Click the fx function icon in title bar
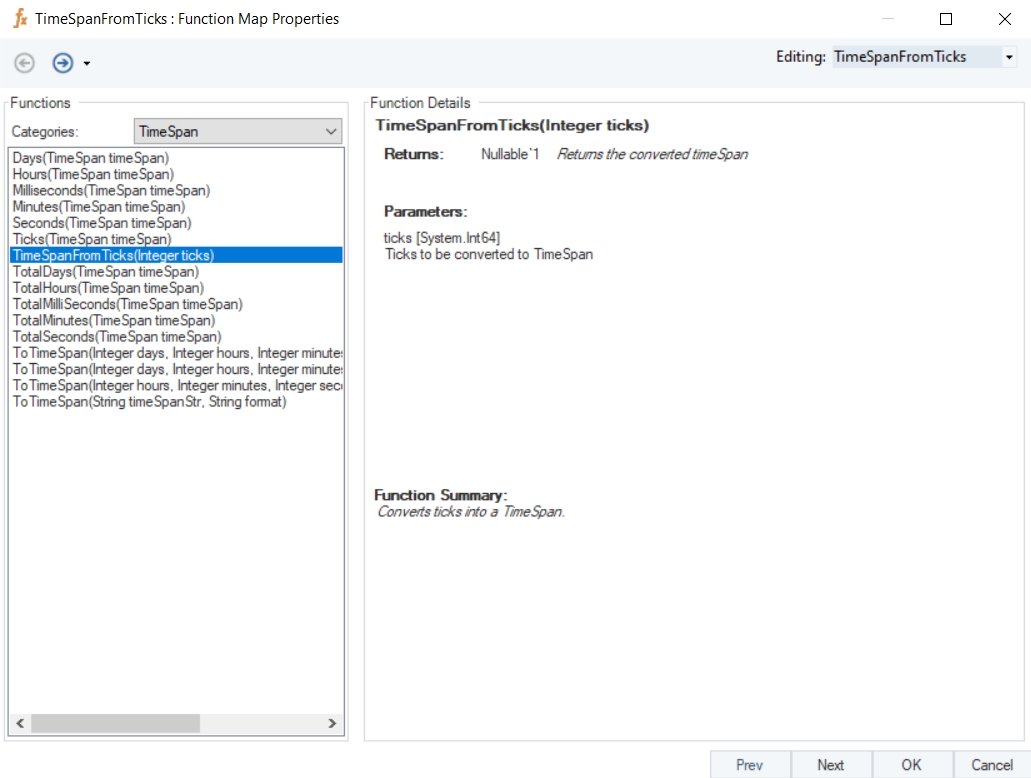Image resolution: width=1031 pixels, height=778 pixels. pyautogui.click(x=19, y=19)
